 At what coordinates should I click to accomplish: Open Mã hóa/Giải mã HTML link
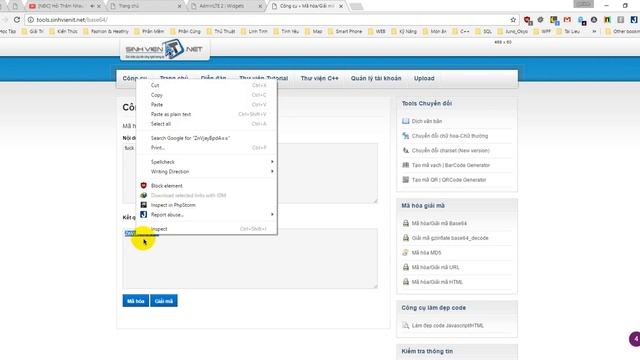[x=437, y=282]
